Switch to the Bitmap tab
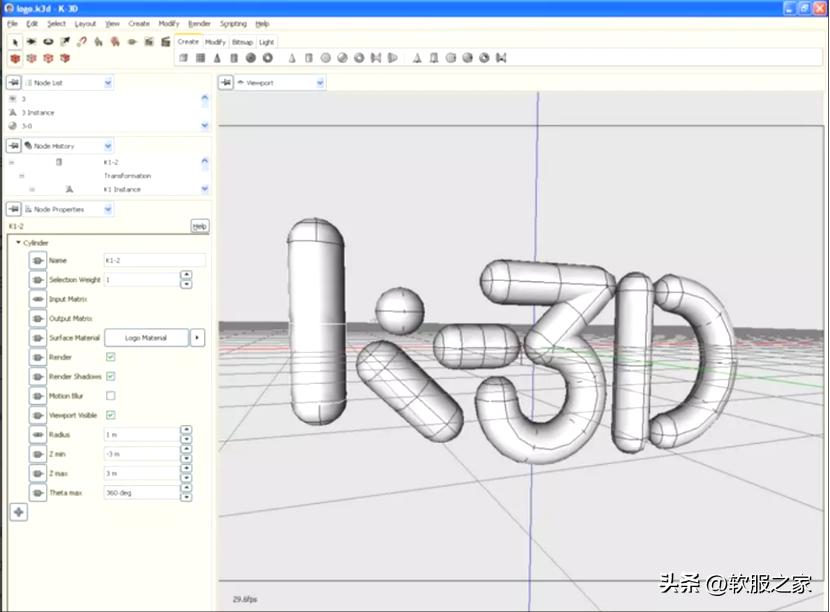The height and width of the screenshot is (612, 830). pyautogui.click(x=242, y=42)
